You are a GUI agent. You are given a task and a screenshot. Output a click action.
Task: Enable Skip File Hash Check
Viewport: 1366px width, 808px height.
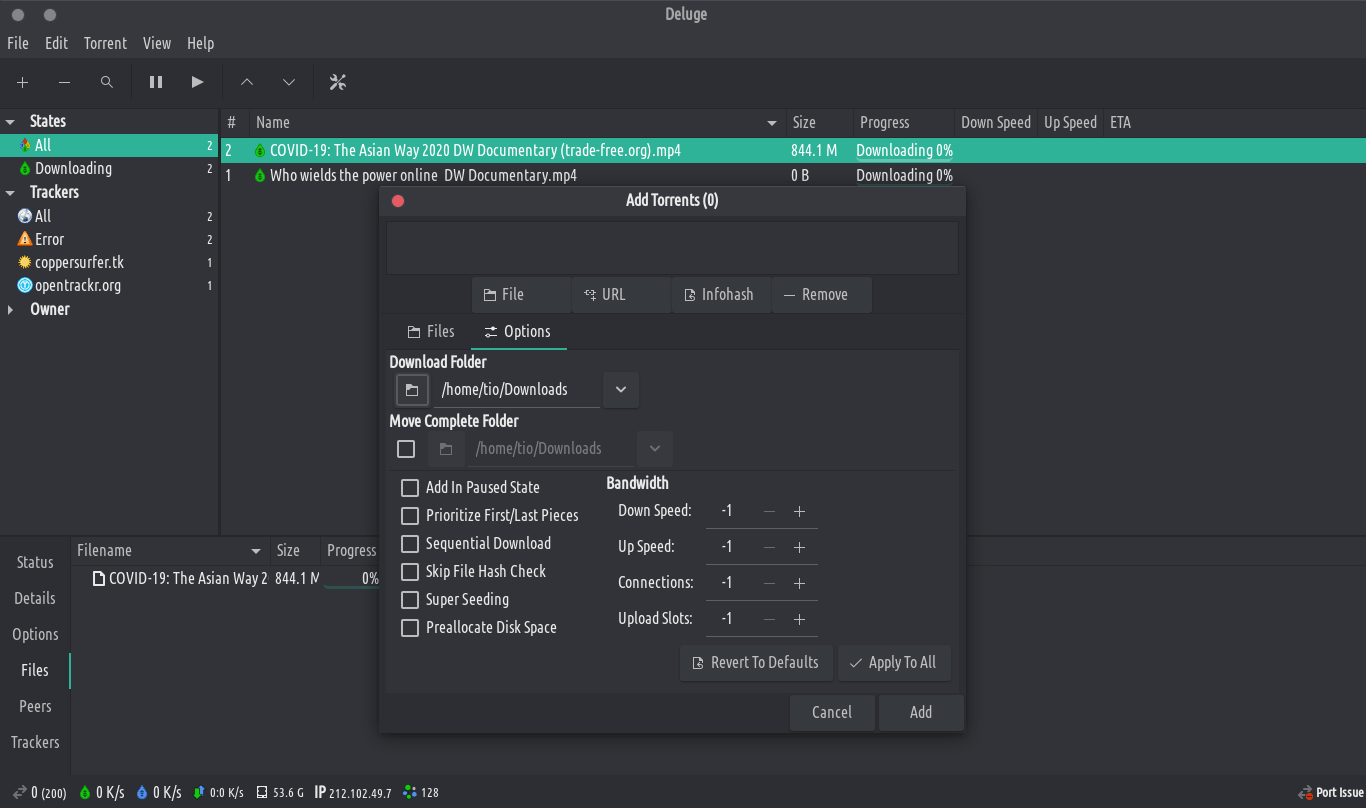(x=409, y=572)
